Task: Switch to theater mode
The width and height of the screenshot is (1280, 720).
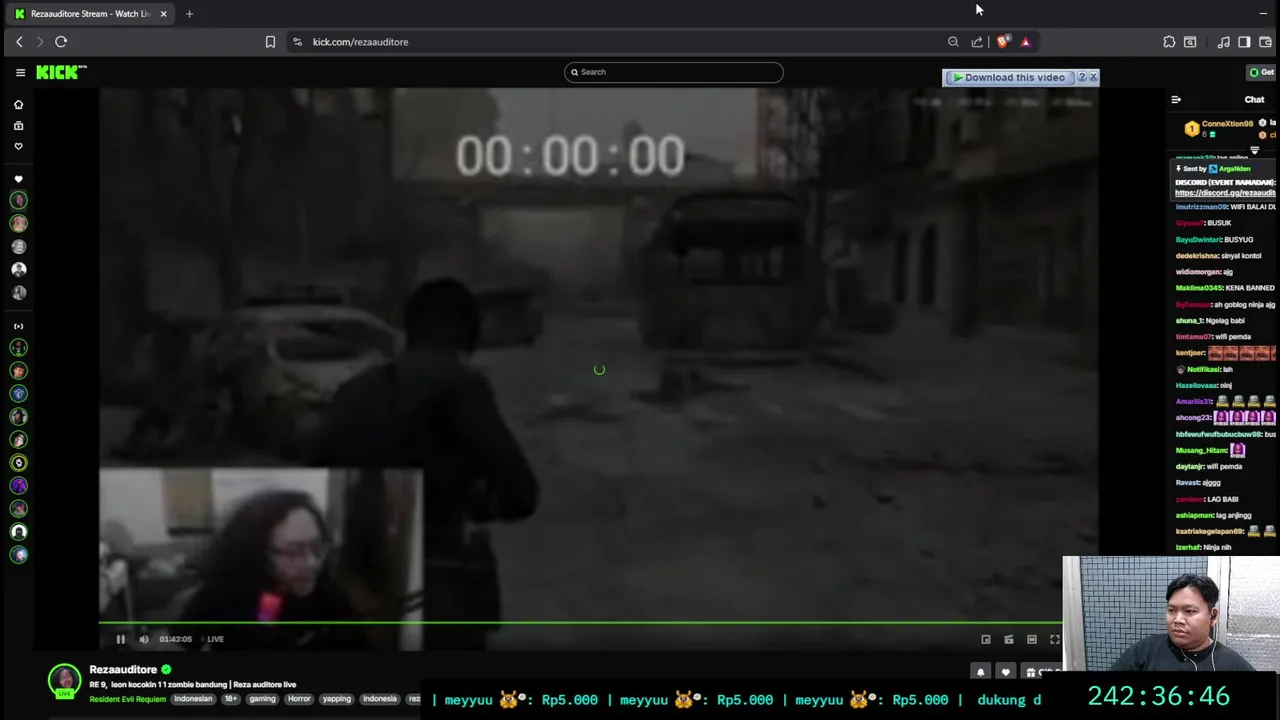Action: coord(1032,639)
